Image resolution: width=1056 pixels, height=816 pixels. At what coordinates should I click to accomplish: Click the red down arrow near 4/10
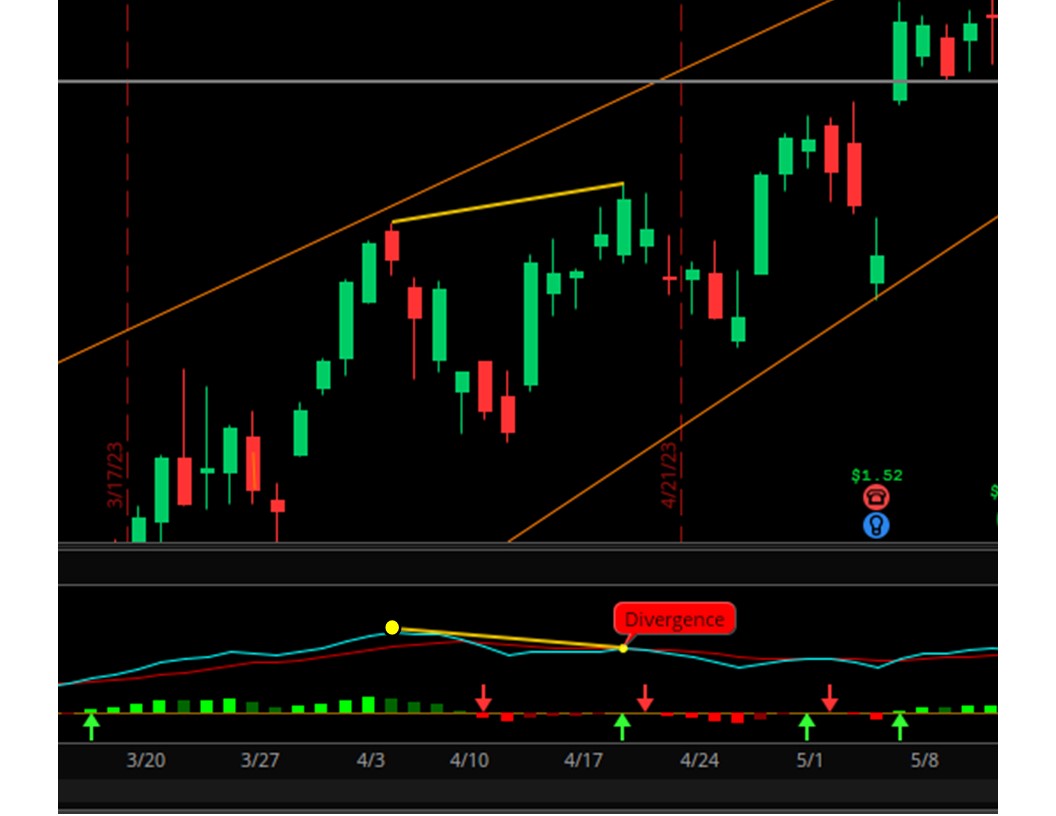tap(484, 697)
